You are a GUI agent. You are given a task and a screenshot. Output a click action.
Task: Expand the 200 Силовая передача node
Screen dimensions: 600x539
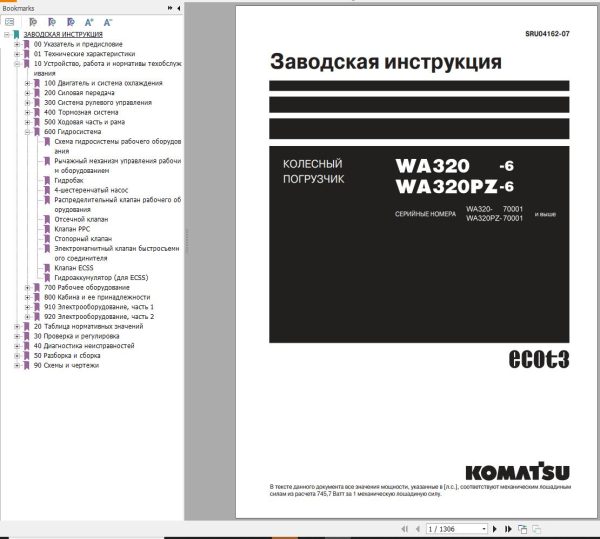click(27, 93)
